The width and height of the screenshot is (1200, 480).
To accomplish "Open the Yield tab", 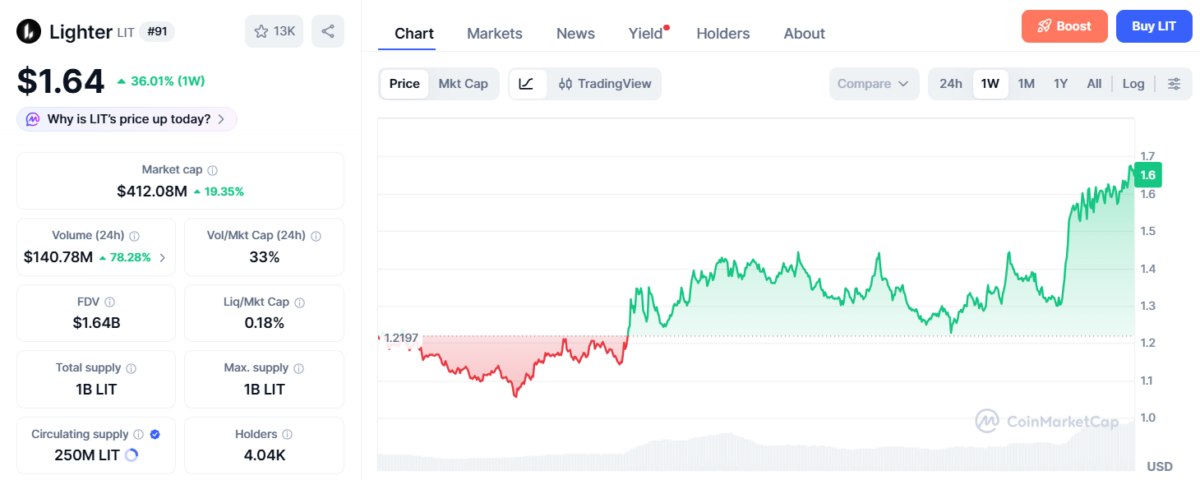I will (x=646, y=33).
